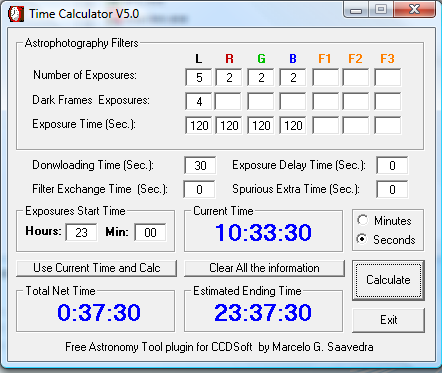Click the R Exposure Time field
442x373 pixels.
[x=229, y=125]
